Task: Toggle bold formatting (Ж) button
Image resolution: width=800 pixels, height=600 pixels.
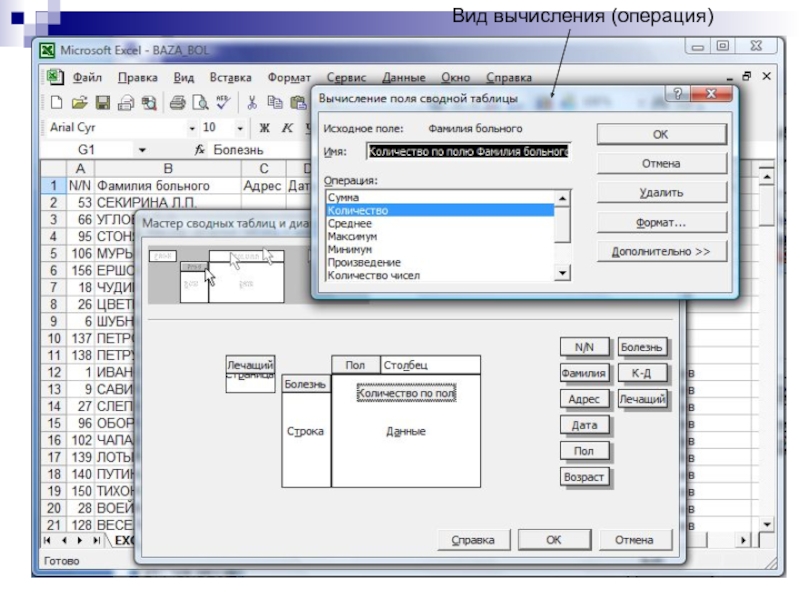Action: (x=265, y=128)
